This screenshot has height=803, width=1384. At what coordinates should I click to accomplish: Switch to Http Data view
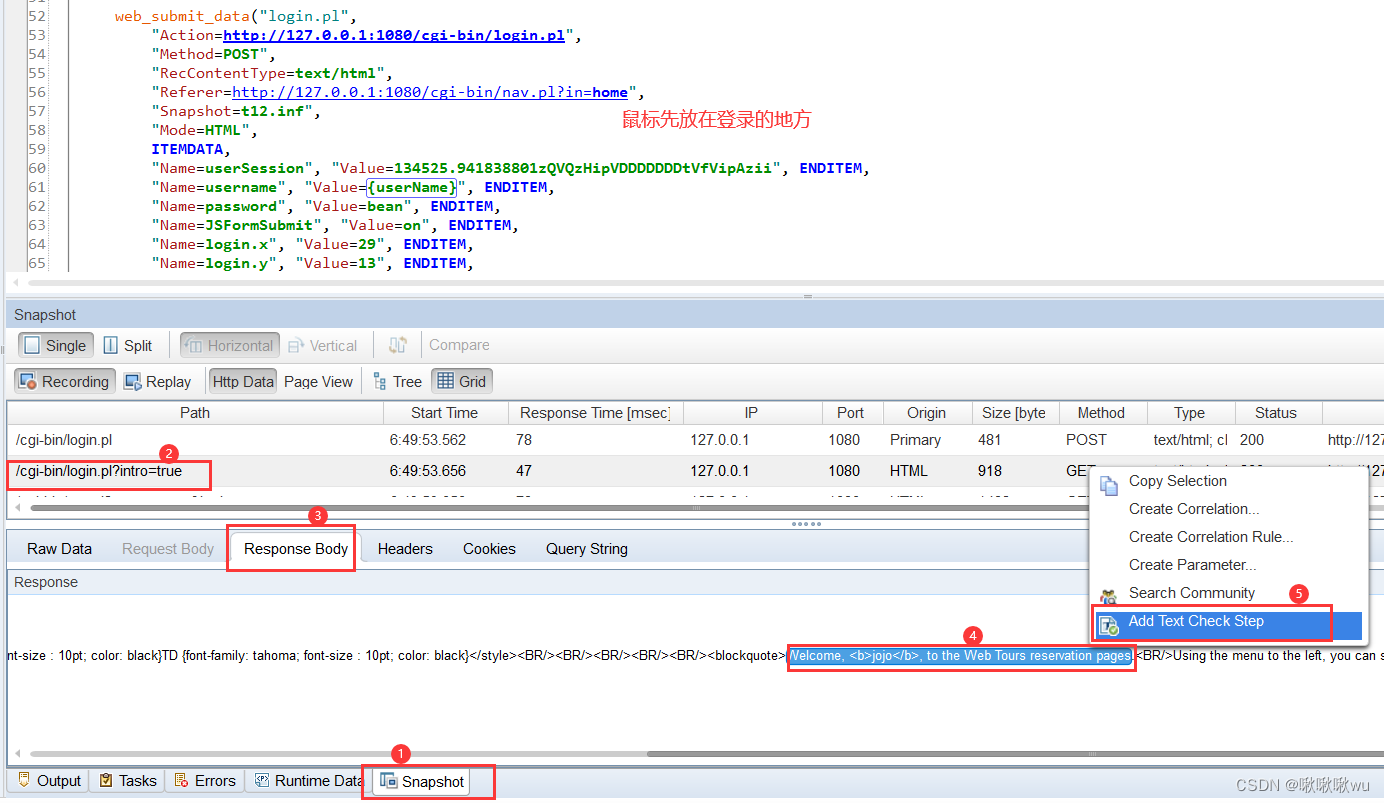(x=243, y=381)
